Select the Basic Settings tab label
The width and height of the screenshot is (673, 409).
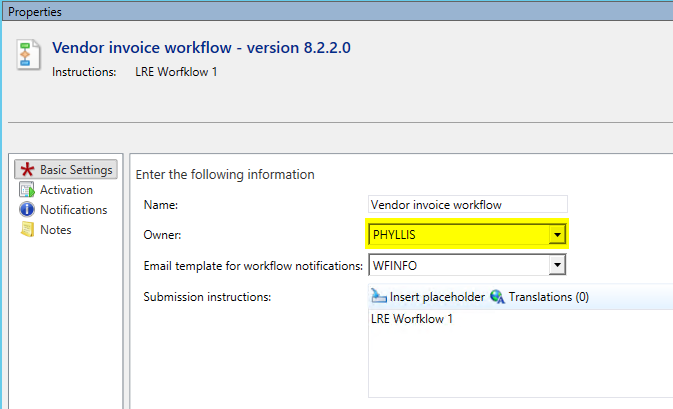(x=76, y=170)
